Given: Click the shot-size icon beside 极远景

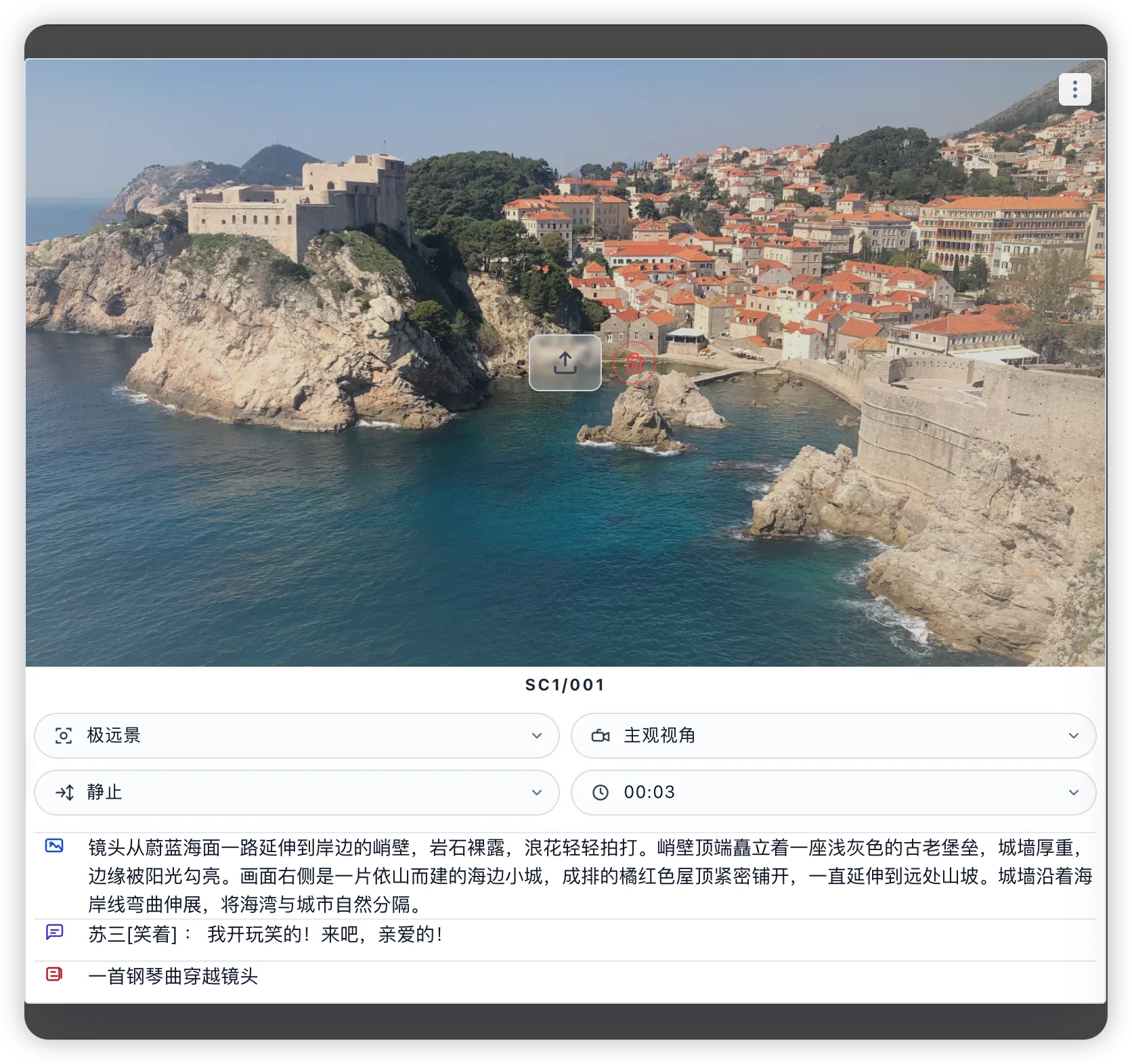Looking at the screenshot, I should (x=64, y=736).
